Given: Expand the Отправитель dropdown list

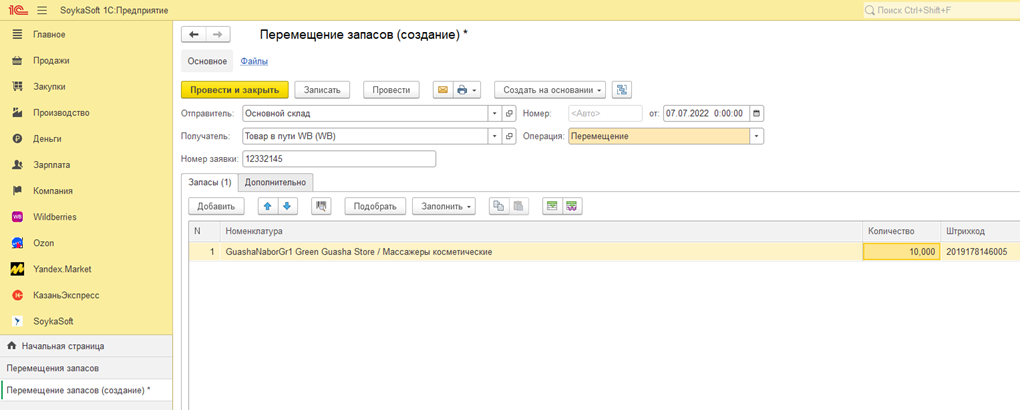Looking at the screenshot, I should click(x=494, y=113).
